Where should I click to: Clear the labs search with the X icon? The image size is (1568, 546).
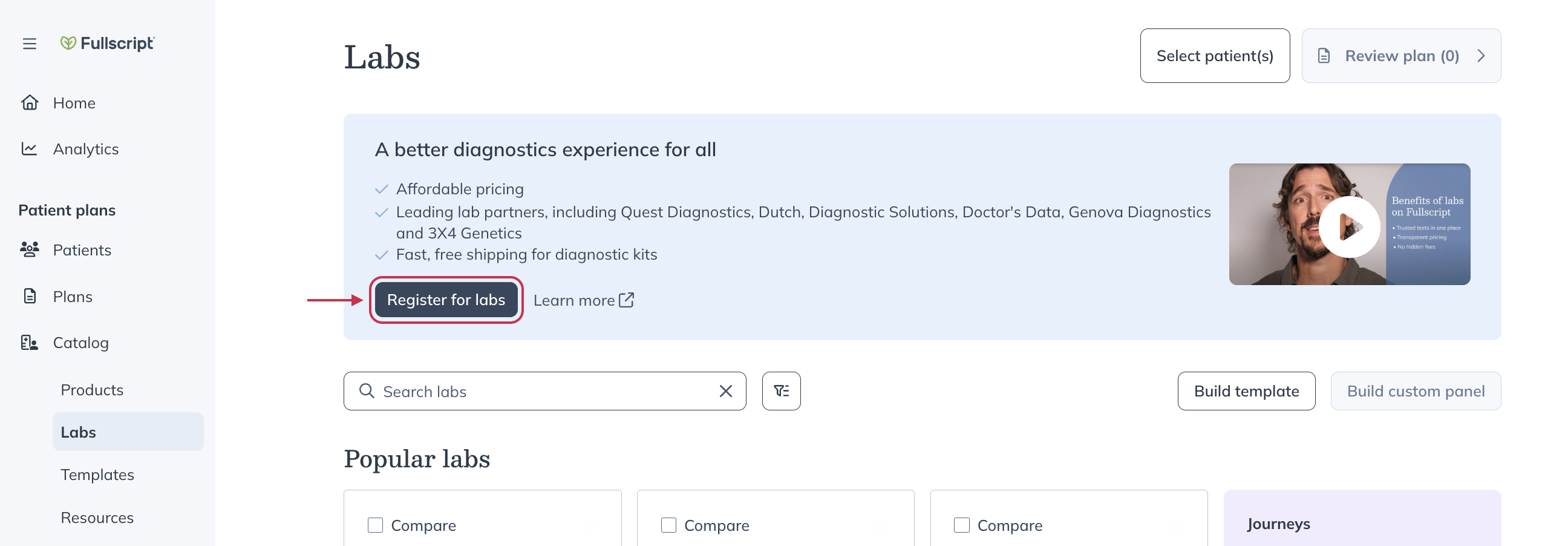pyautogui.click(x=725, y=390)
